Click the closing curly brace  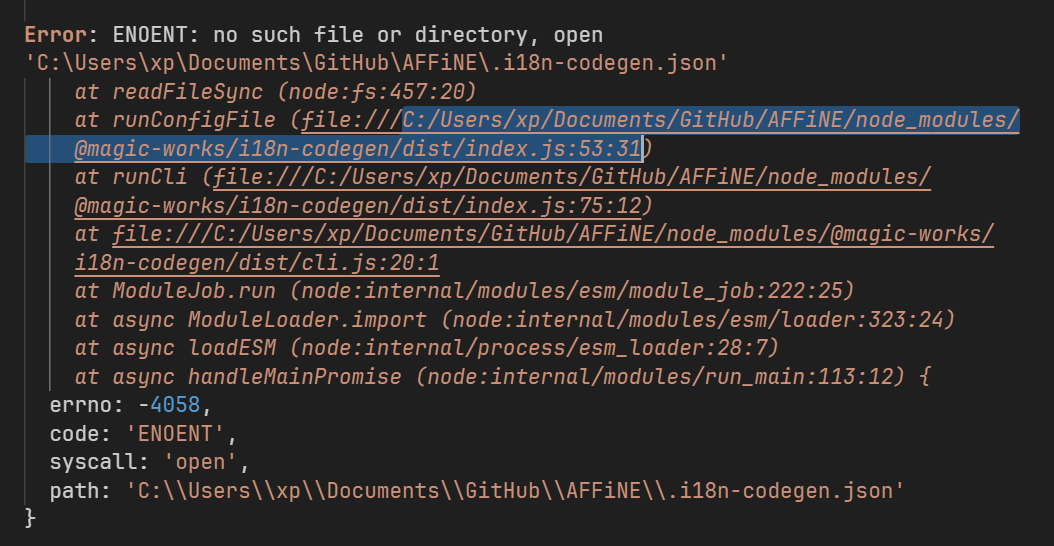click(x=30, y=518)
